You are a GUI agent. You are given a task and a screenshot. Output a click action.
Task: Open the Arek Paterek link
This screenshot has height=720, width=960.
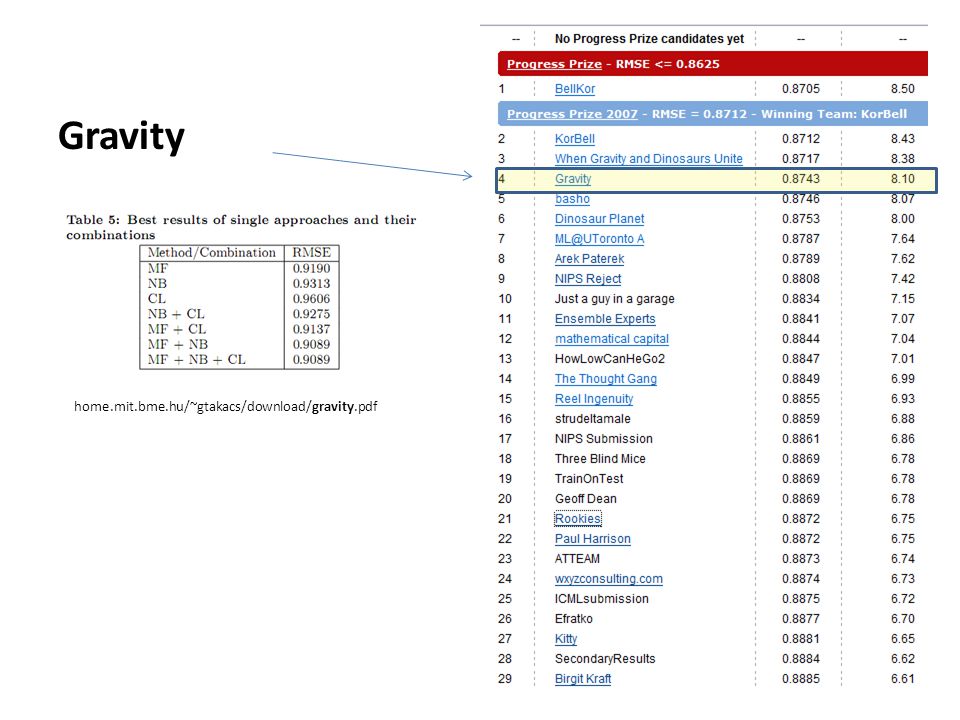(589, 259)
